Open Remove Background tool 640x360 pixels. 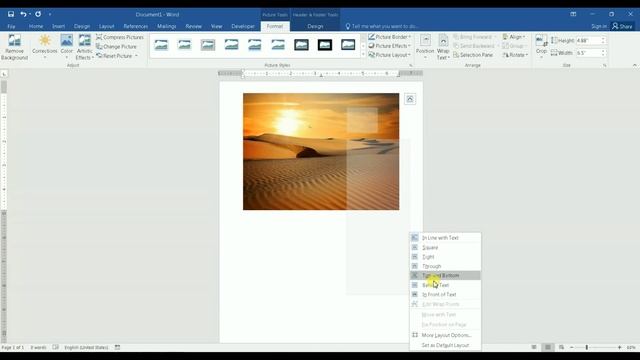tap(14, 48)
